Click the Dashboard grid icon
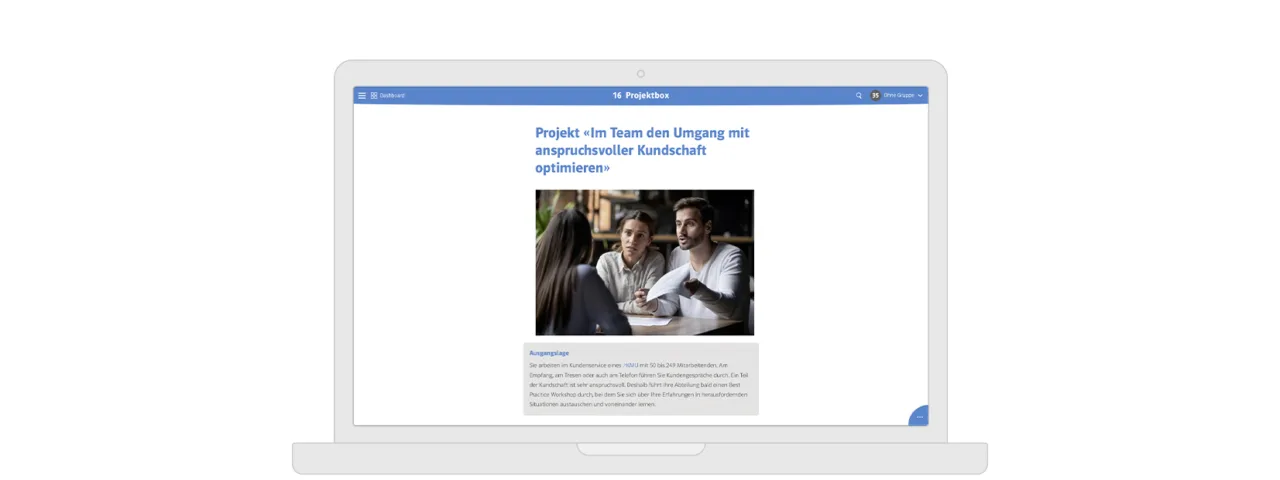Viewport: 1280px width, 480px height. (374, 96)
